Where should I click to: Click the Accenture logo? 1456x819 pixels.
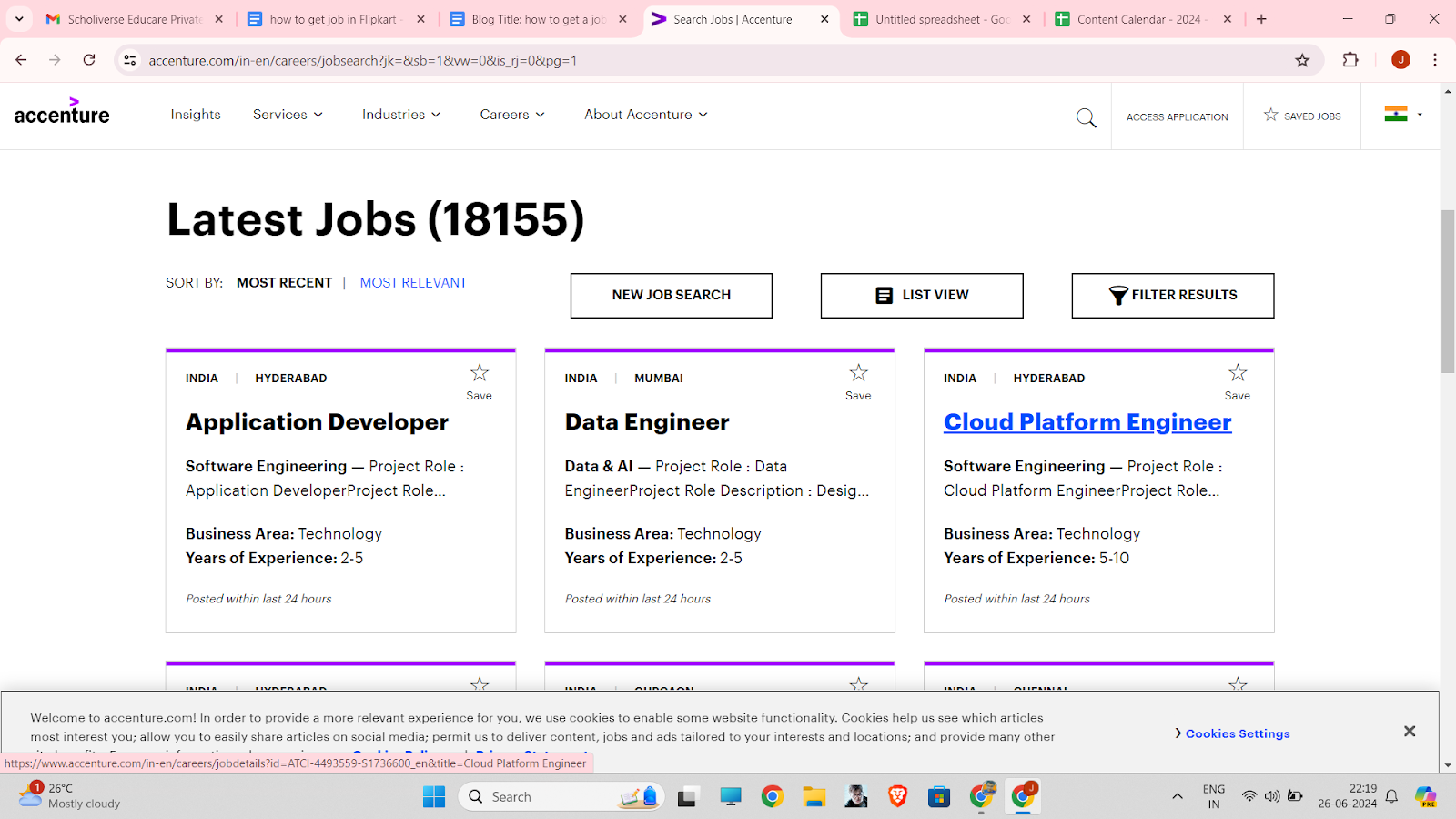62,111
